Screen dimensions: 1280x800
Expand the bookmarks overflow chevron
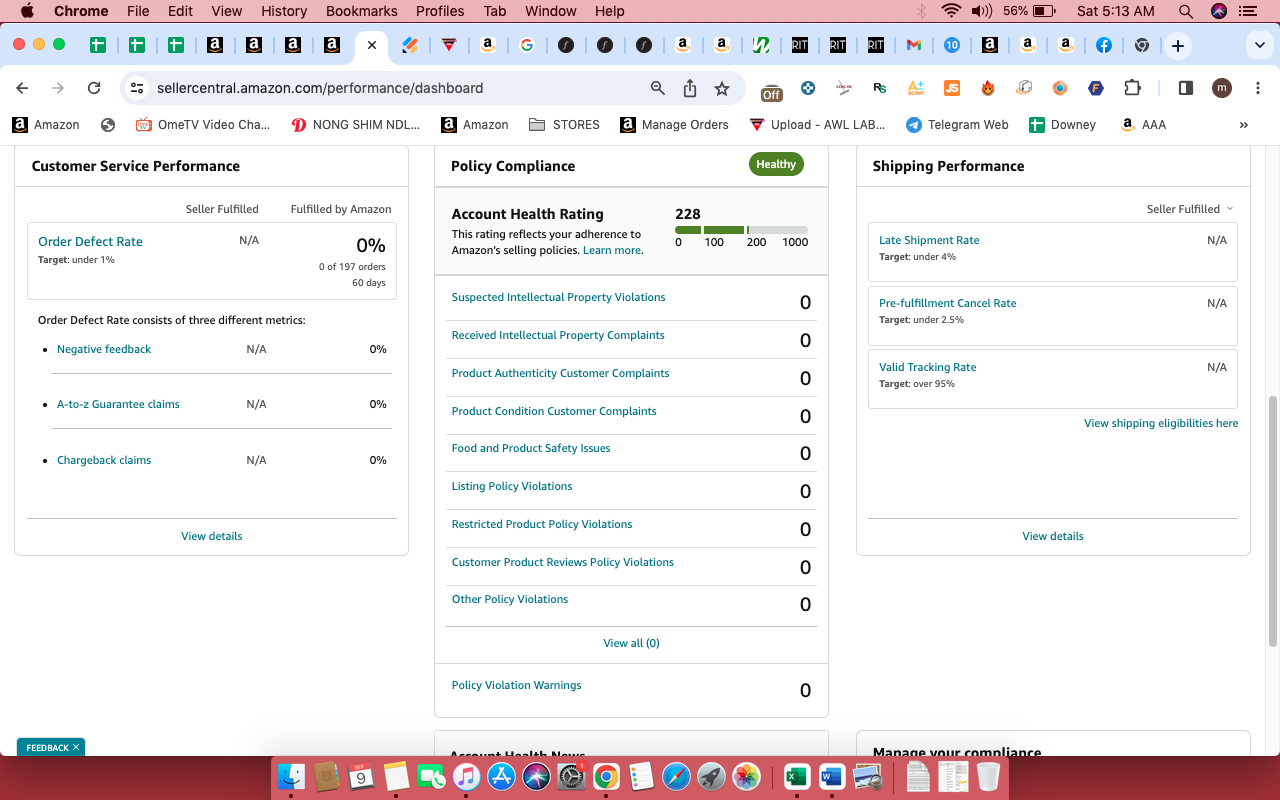coord(1244,125)
